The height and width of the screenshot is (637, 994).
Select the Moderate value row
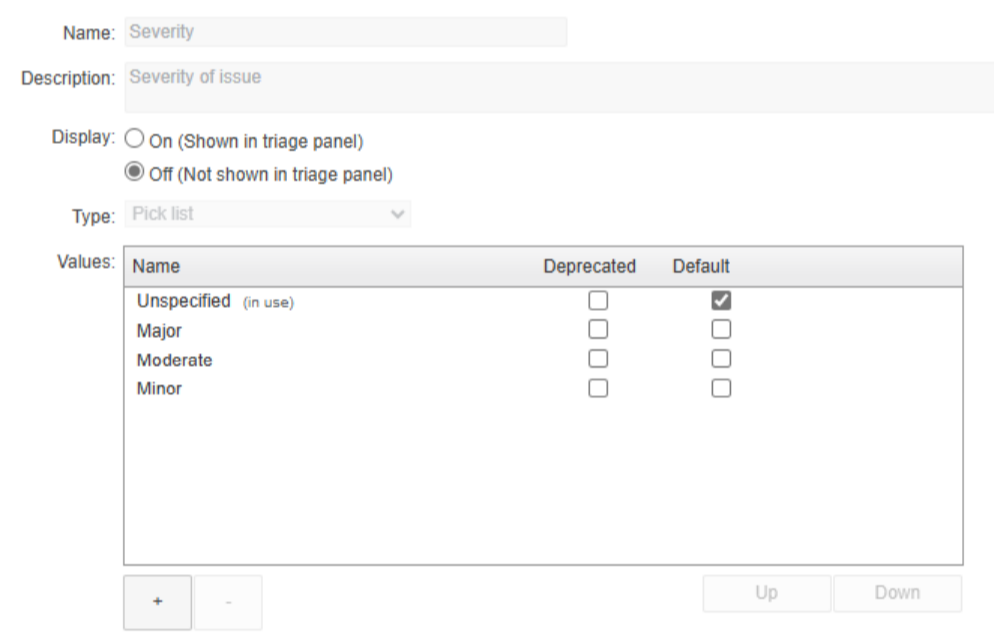pyautogui.click(x=543, y=359)
